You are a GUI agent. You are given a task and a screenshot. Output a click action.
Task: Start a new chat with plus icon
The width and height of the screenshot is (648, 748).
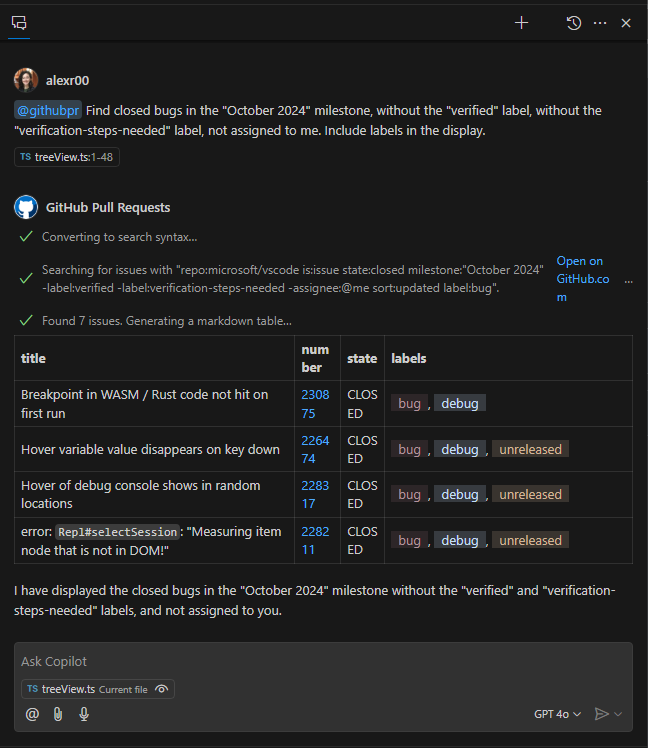pos(521,23)
